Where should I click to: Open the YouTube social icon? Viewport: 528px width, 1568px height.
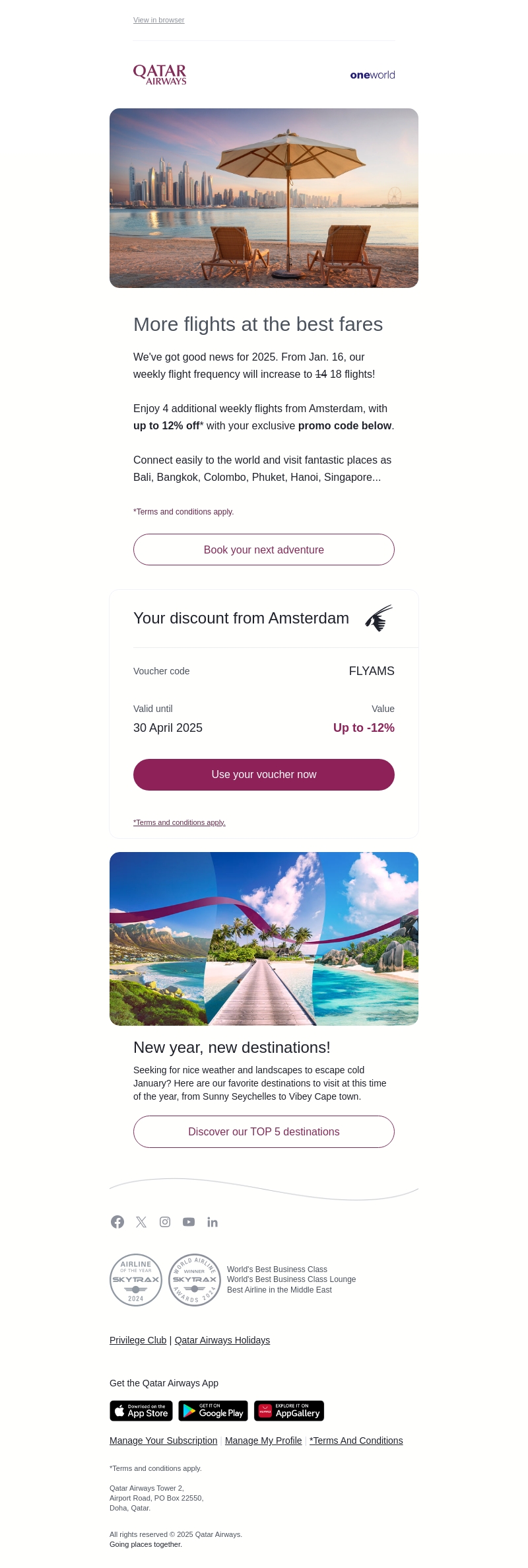click(x=189, y=1222)
